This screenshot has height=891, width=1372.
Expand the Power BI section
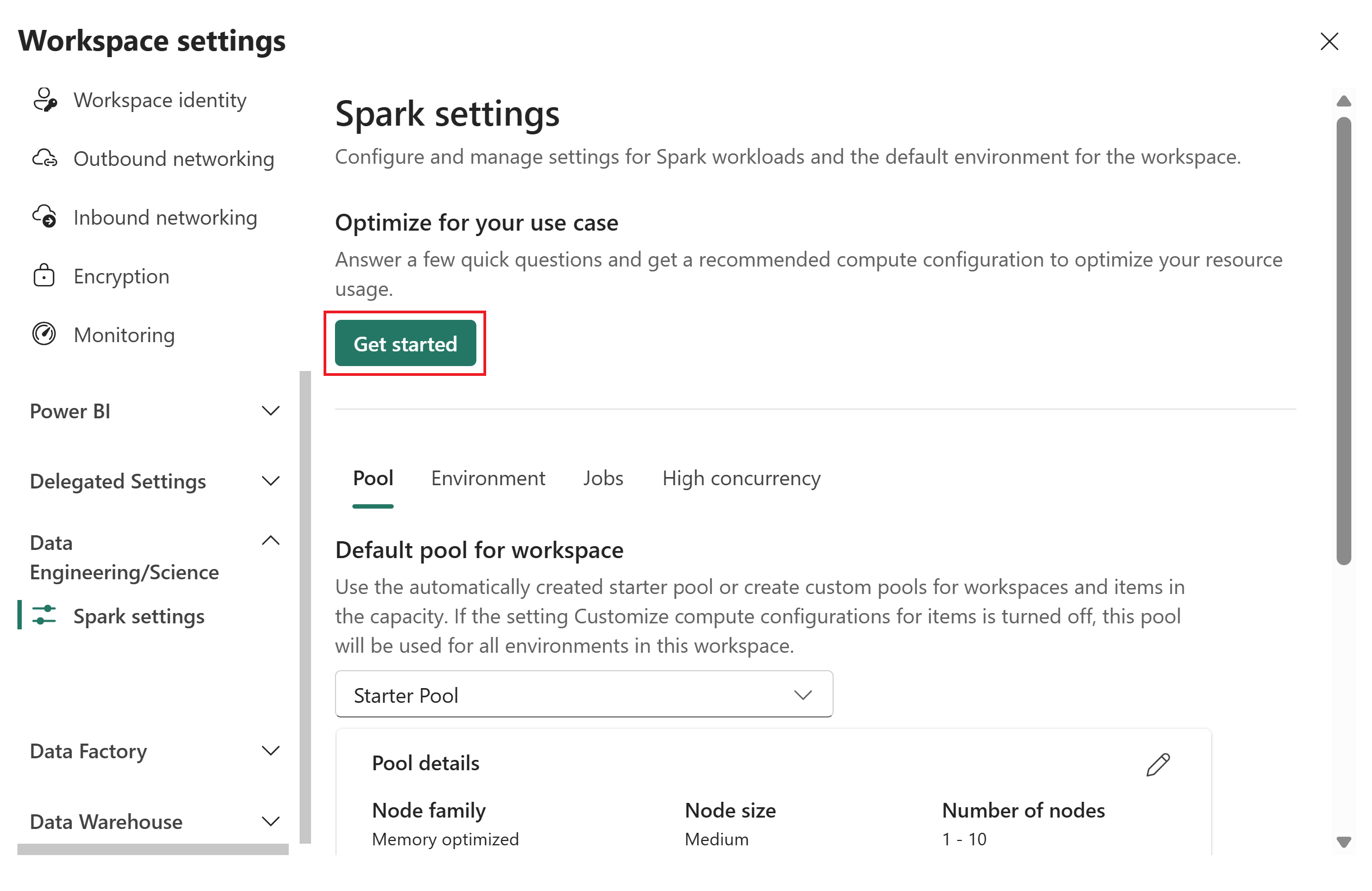point(270,411)
